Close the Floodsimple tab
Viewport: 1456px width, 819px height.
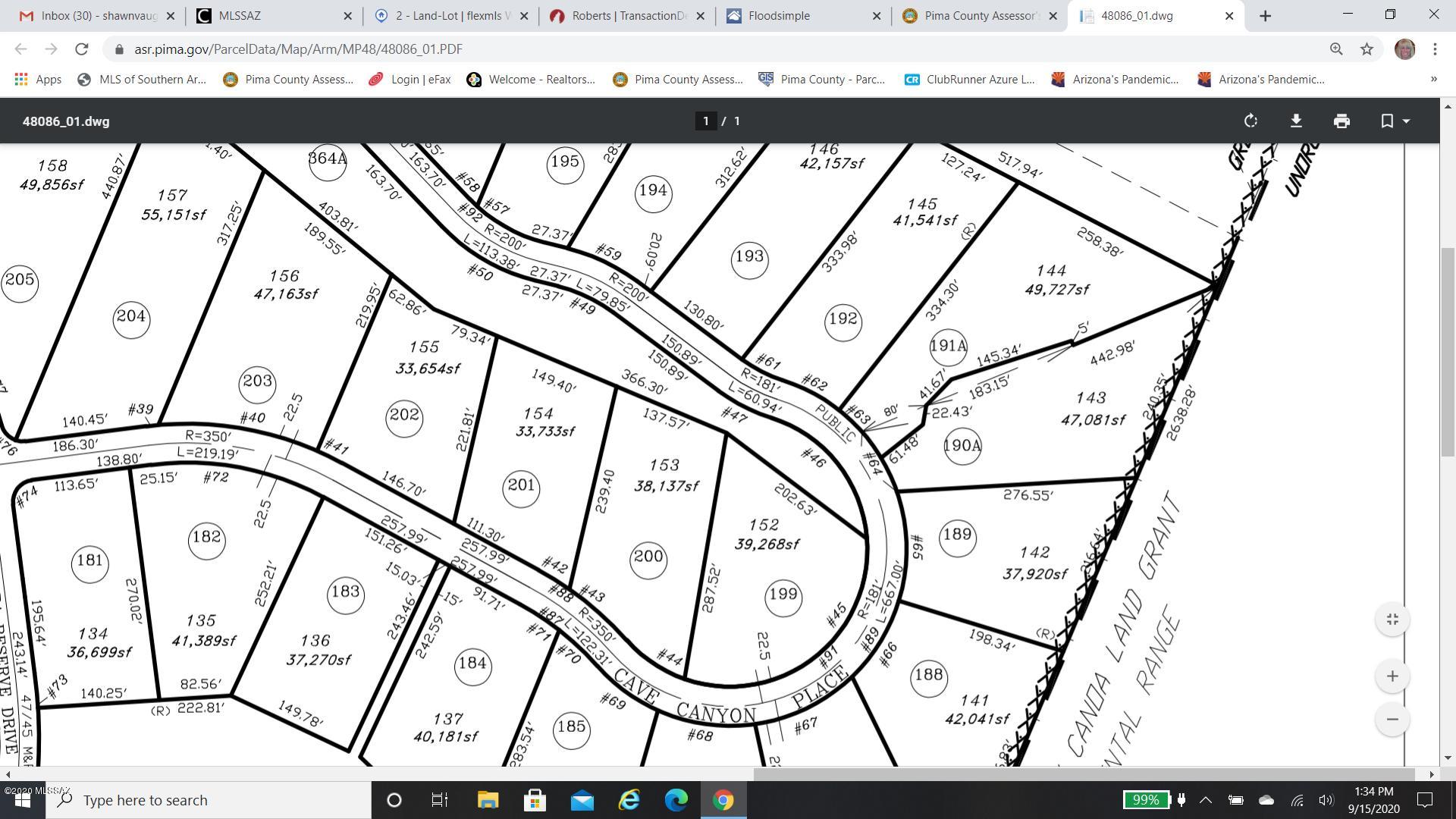[x=877, y=16]
